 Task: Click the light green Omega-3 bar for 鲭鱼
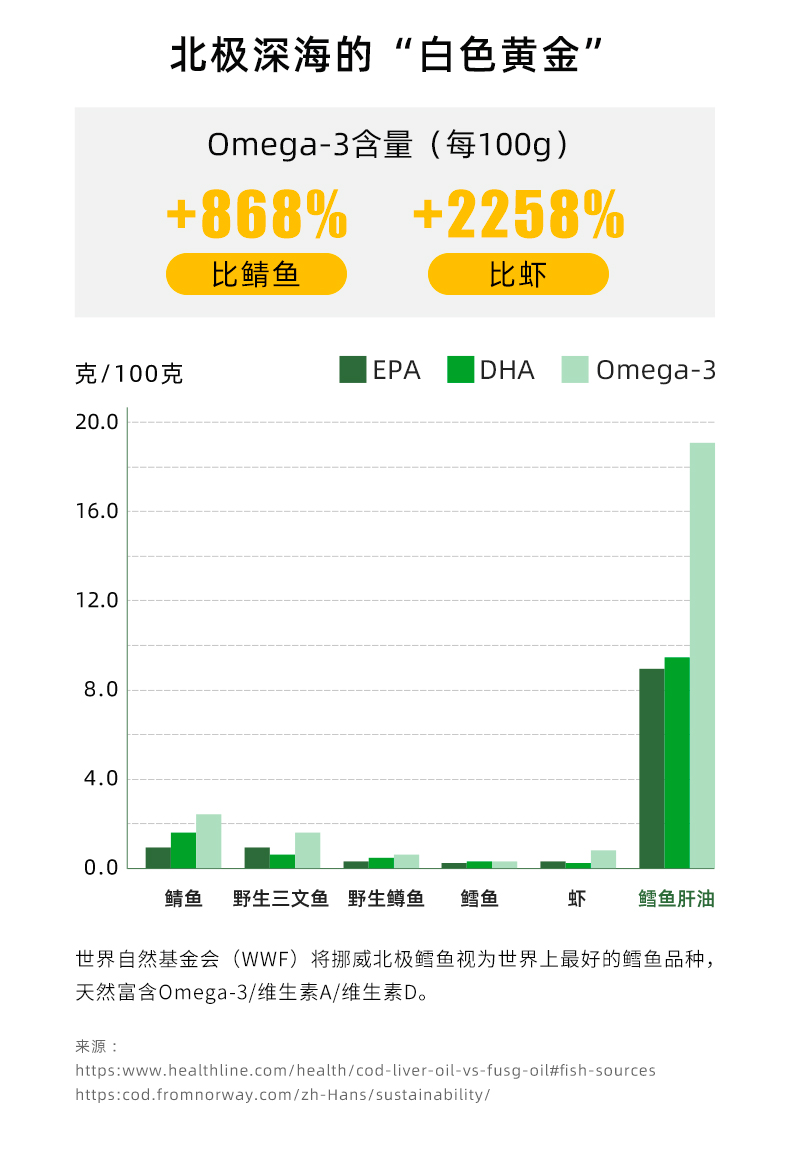pos(208,841)
